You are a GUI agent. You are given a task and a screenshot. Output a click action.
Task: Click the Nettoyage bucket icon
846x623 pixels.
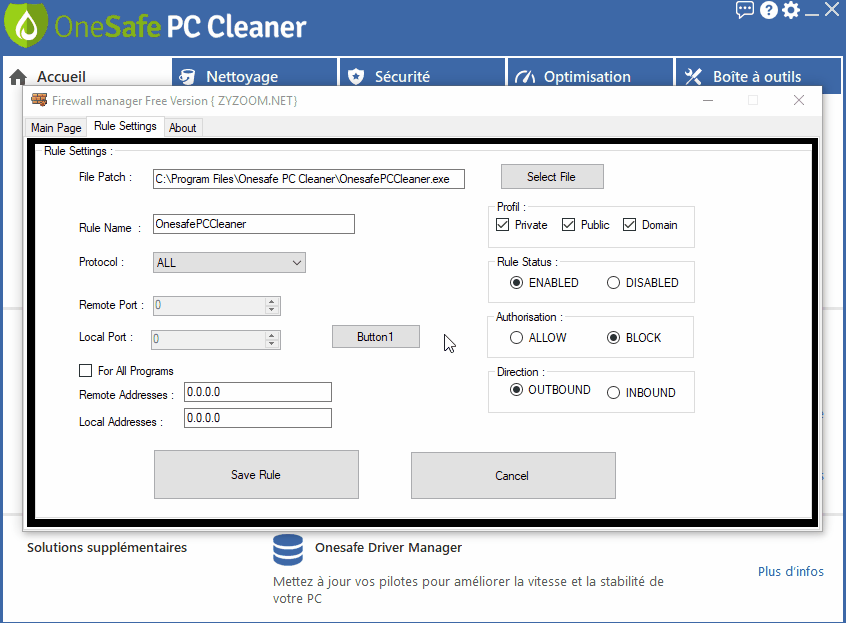click(187, 77)
